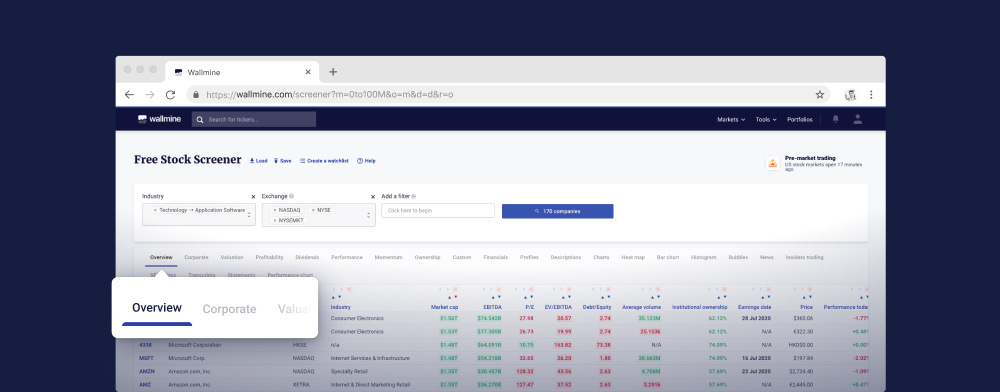Click the padlock site info icon
This screenshot has height=392, width=1000.
click(196, 94)
